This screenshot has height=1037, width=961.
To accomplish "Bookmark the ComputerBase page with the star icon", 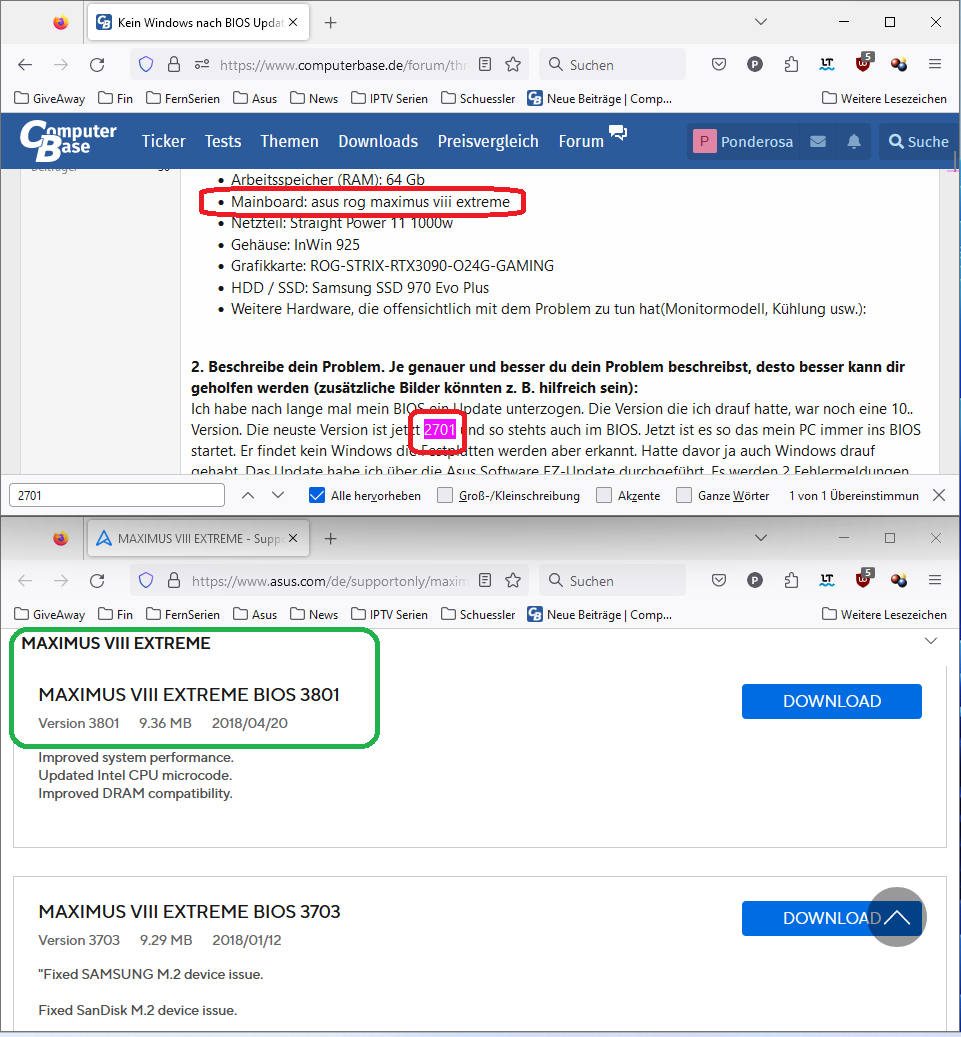I will point(513,65).
